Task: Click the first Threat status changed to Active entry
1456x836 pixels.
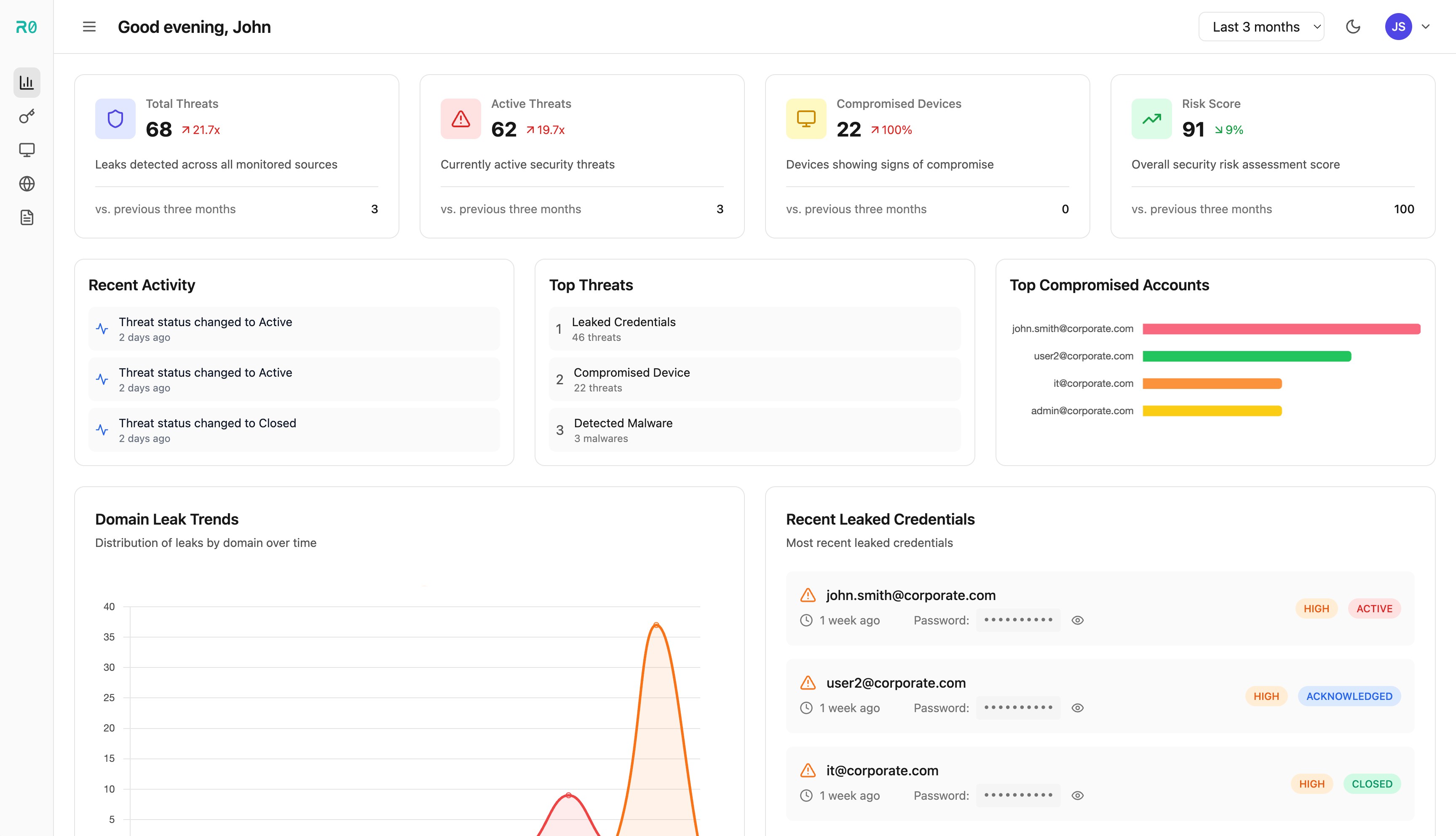Action: coord(294,329)
